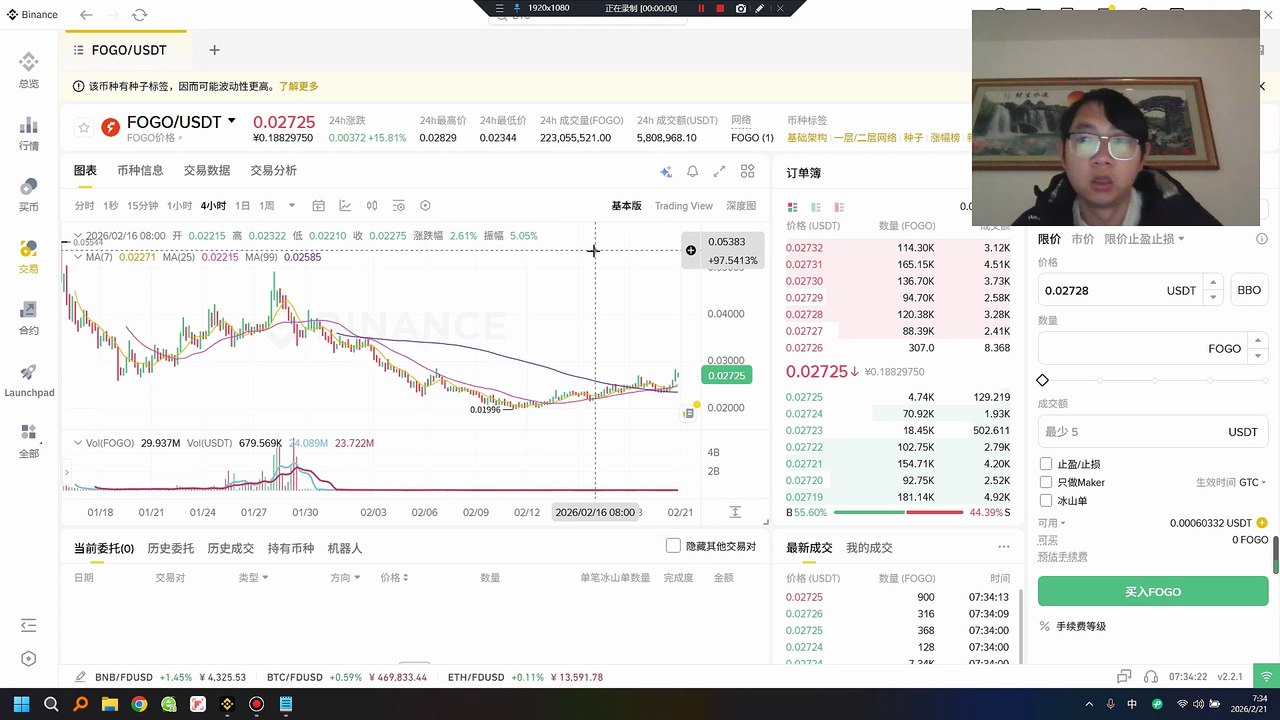
Task: Switch chart to Trading View mode
Action: (684, 206)
